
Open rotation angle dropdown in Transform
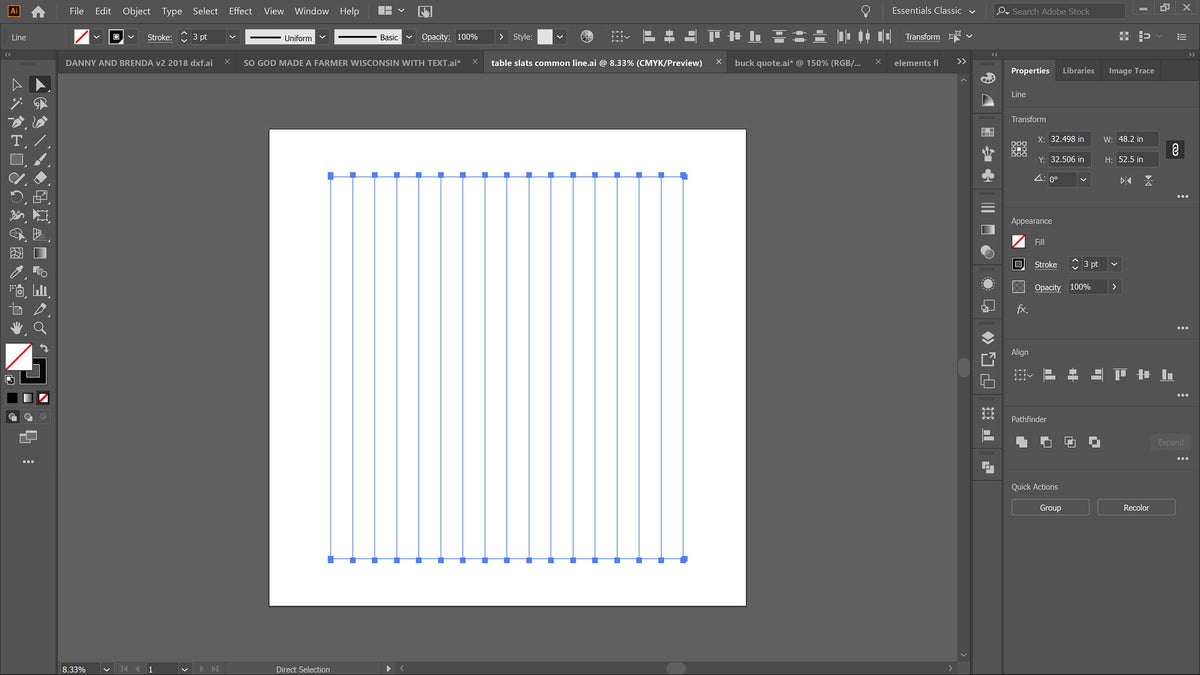[1083, 180]
